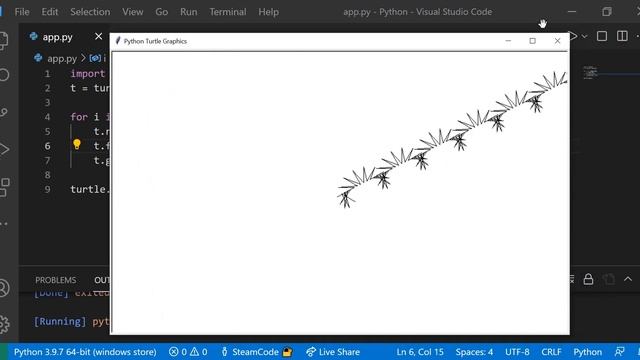This screenshot has width=640, height=360.
Task: Open the View menu
Action: (x=133, y=12)
